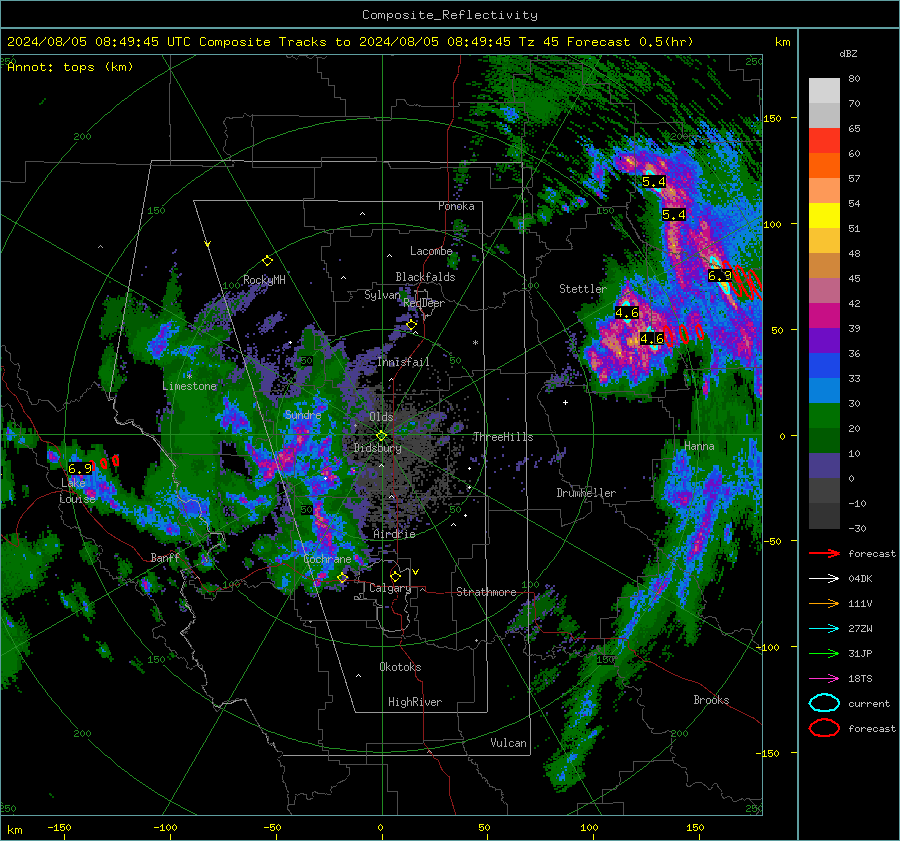
Task: Click the Composite_Reflectivity title
Action: click(x=449, y=15)
